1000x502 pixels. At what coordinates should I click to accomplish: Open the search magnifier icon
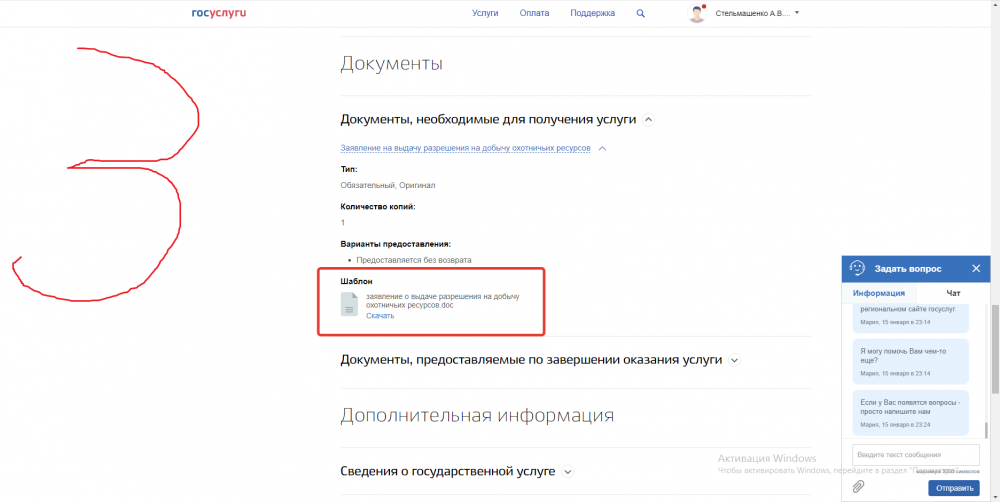coord(641,13)
